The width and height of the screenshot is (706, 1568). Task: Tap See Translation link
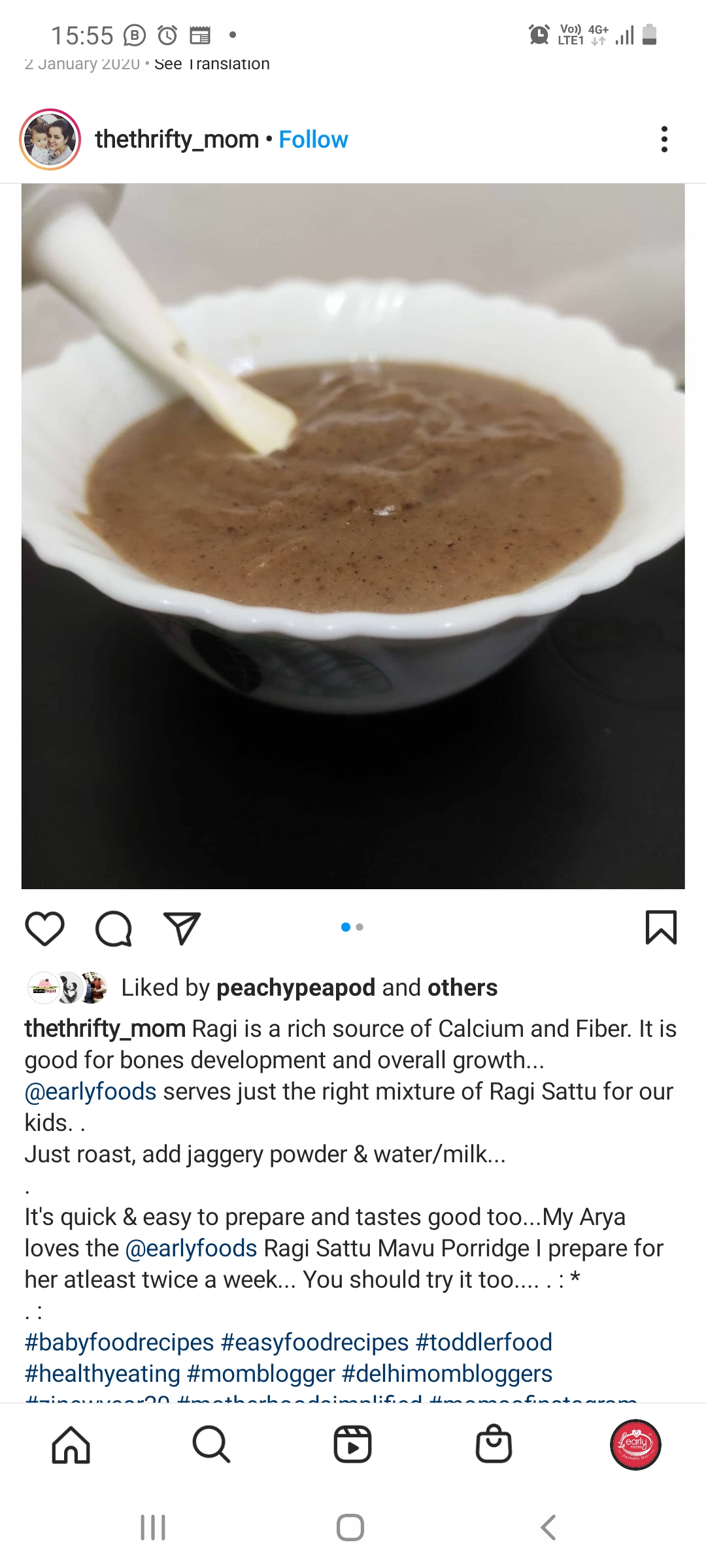(x=212, y=64)
